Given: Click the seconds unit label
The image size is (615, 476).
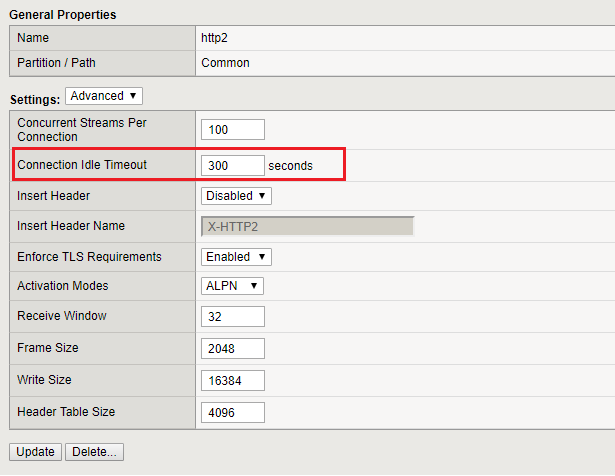Looking at the screenshot, I should (x=290, y=165).
